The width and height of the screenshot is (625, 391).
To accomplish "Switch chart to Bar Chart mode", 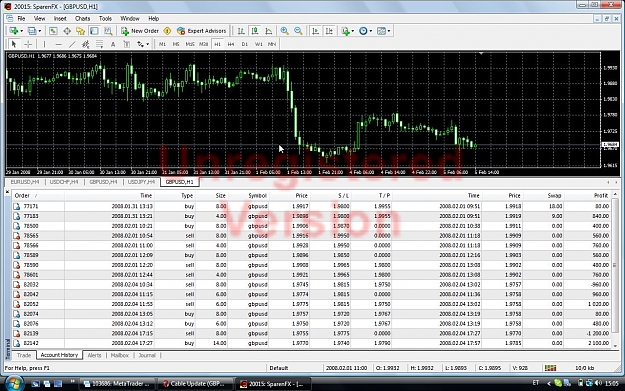I will (x=241, y=31).
